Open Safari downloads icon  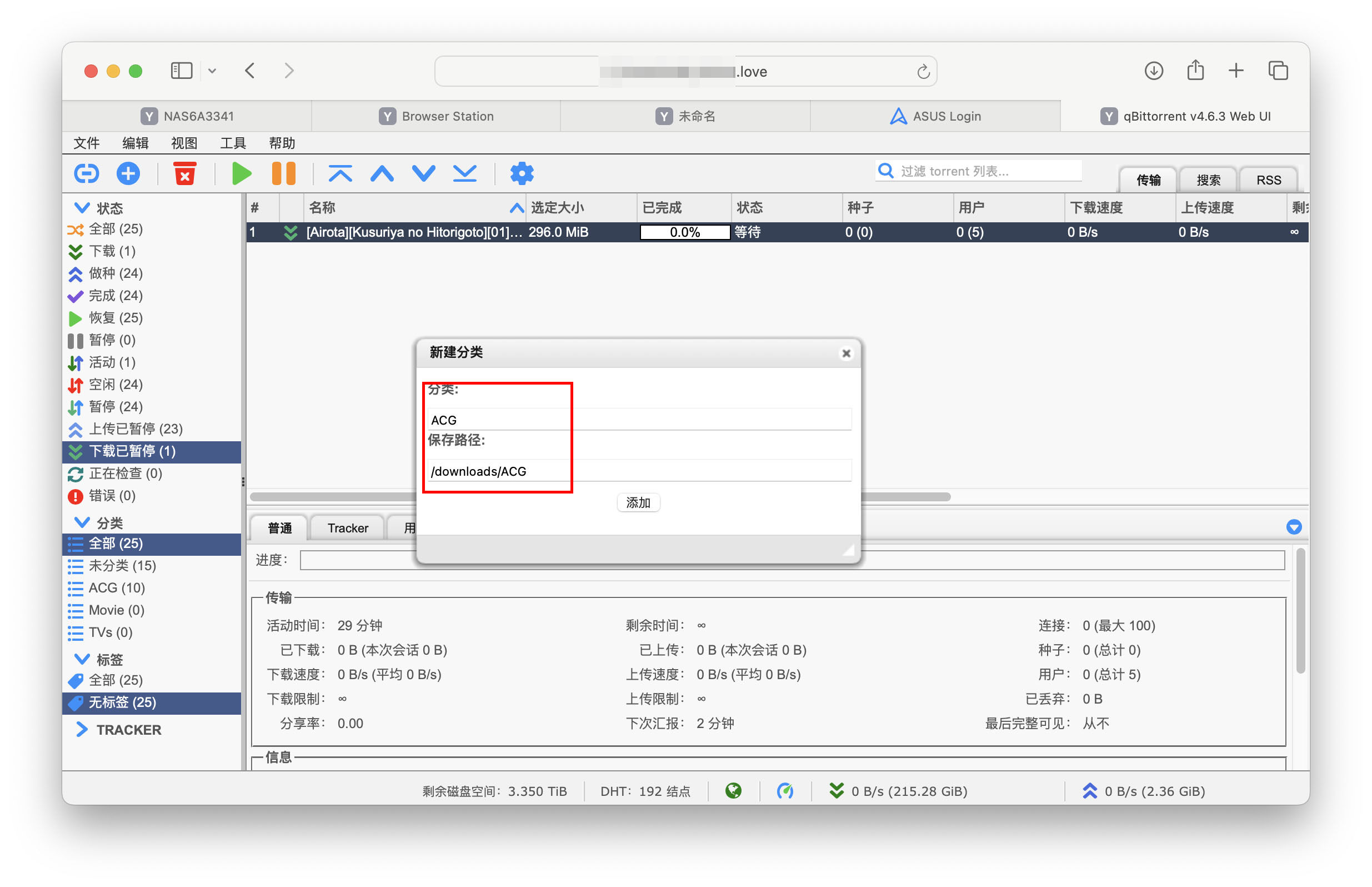tap(1153, 71)
